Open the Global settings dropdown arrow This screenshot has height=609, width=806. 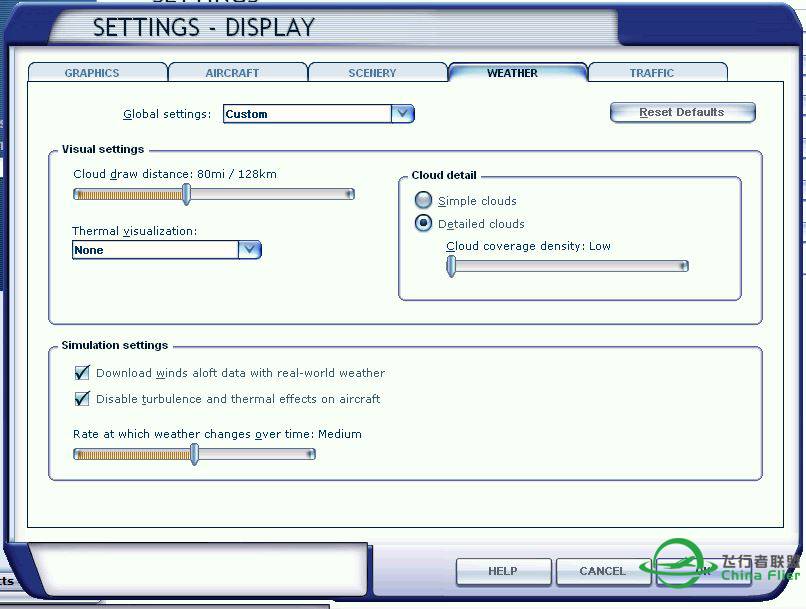402,114
